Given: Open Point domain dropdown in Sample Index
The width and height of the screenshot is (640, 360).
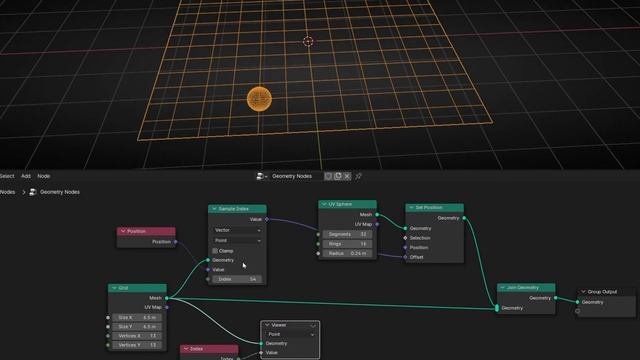Looking at the screenshot, I should pyautogui.click(x=237, y=240).
